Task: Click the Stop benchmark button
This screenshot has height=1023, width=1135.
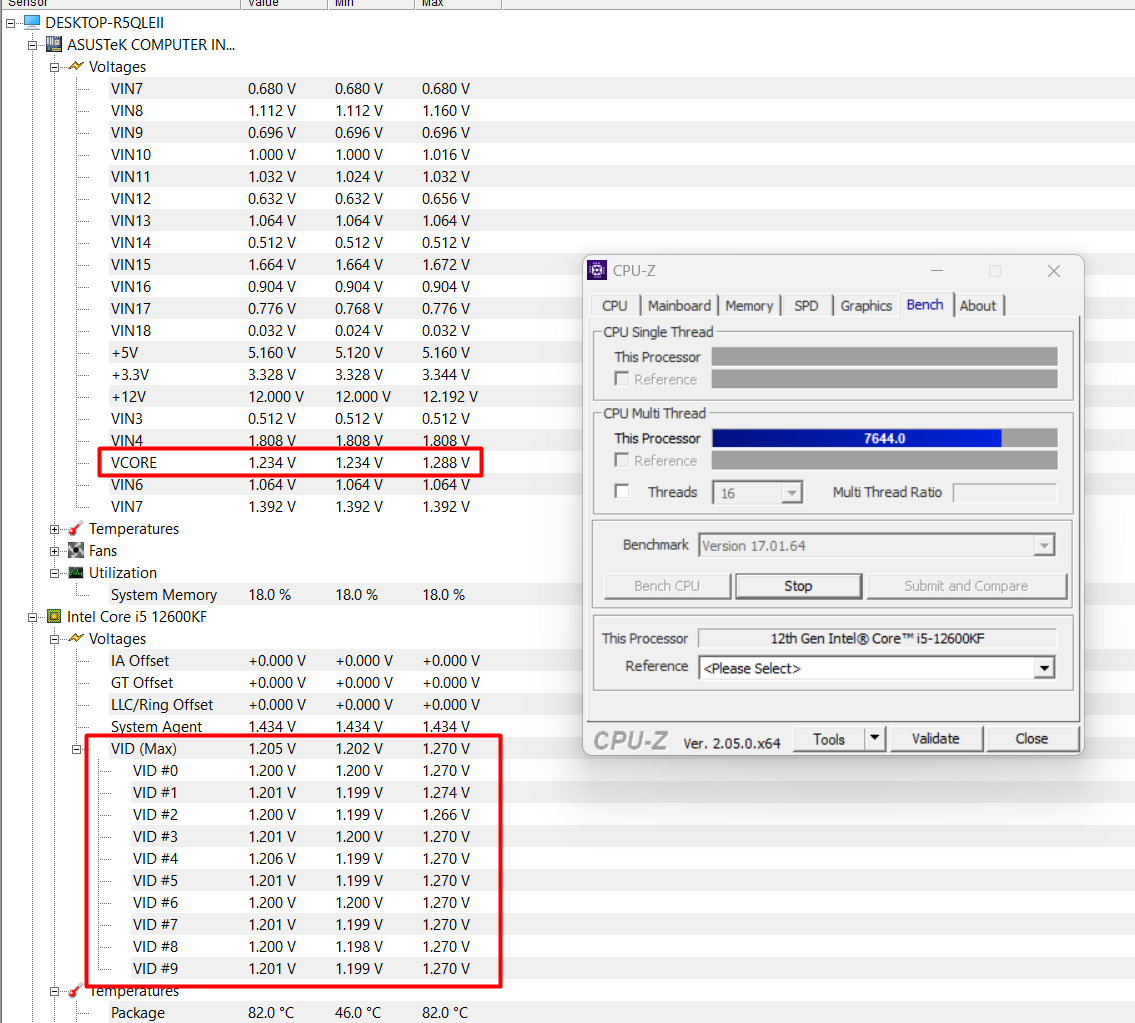Action: click(798, 586)
